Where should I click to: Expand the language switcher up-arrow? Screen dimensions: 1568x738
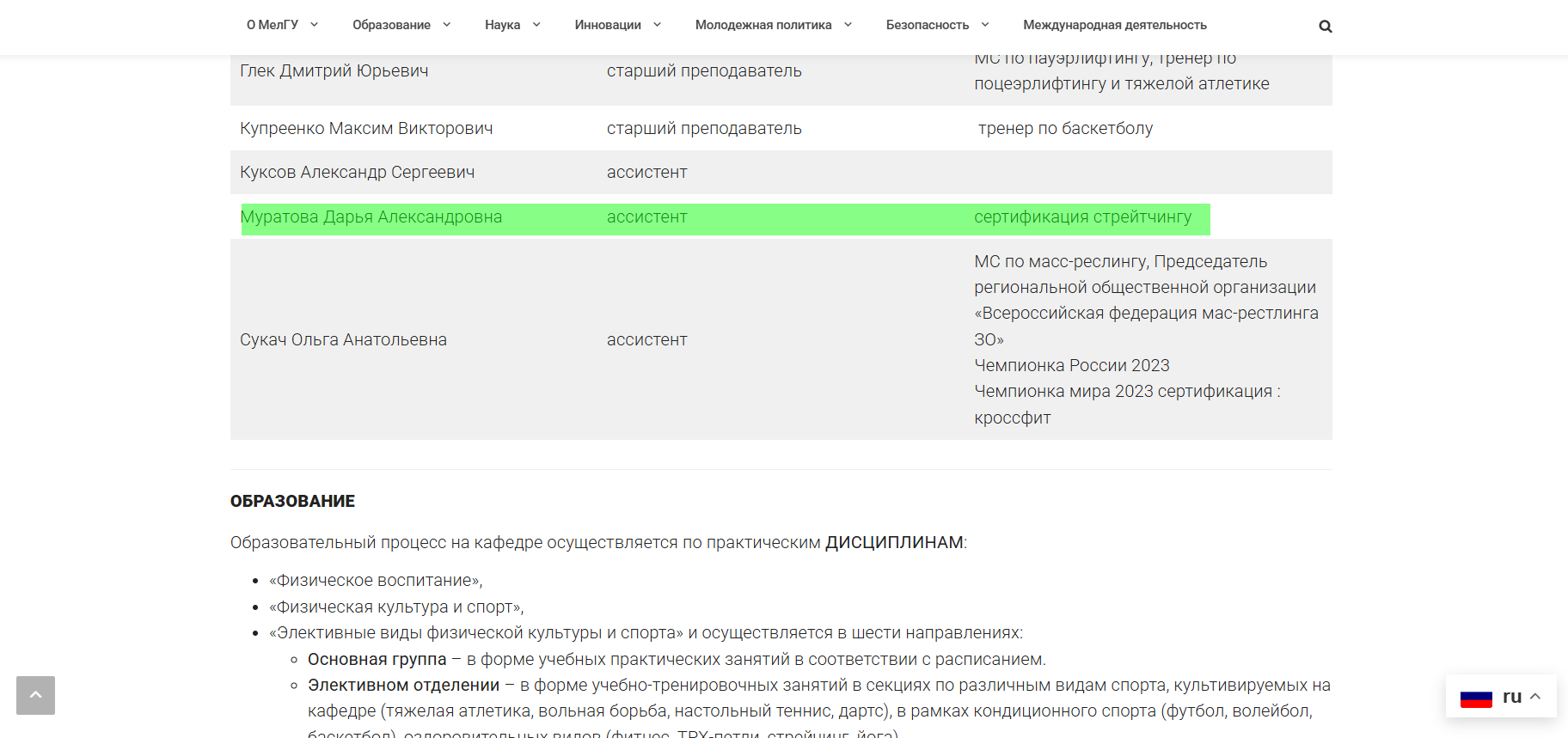(1535, 697)
